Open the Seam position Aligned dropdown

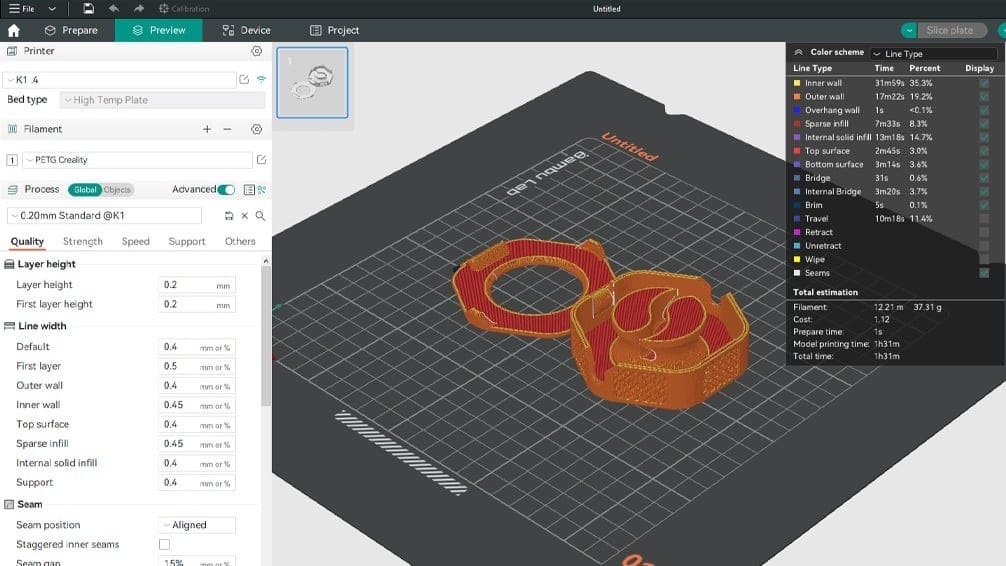[197, 525]
